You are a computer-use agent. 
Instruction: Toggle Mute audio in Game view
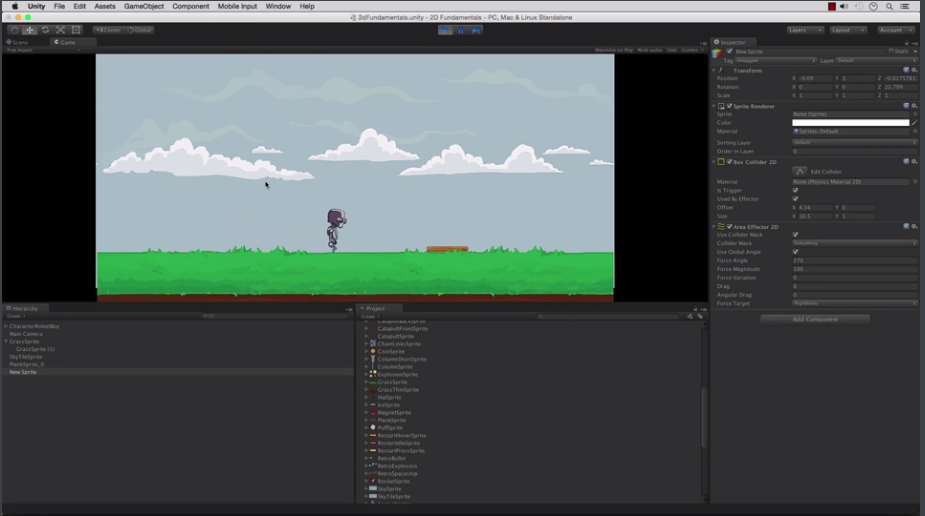tap(650, 50)
